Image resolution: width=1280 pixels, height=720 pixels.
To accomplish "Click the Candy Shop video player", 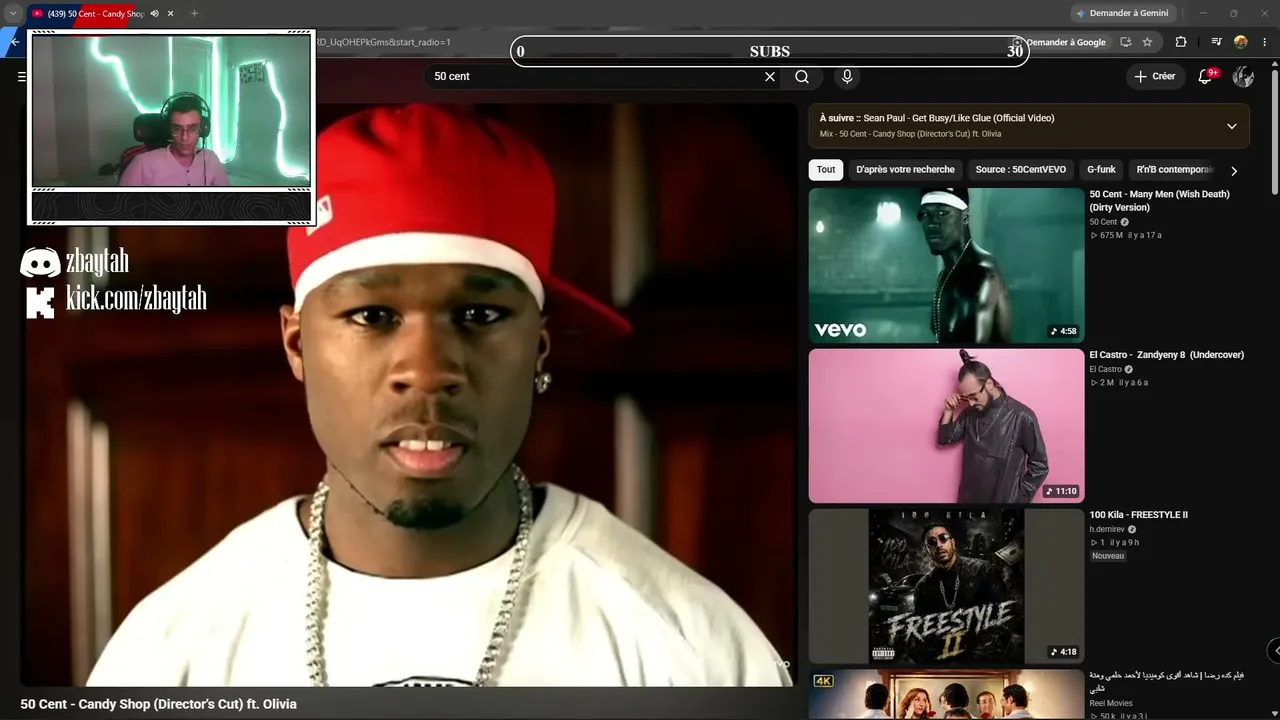I will [x=408, y=394].
